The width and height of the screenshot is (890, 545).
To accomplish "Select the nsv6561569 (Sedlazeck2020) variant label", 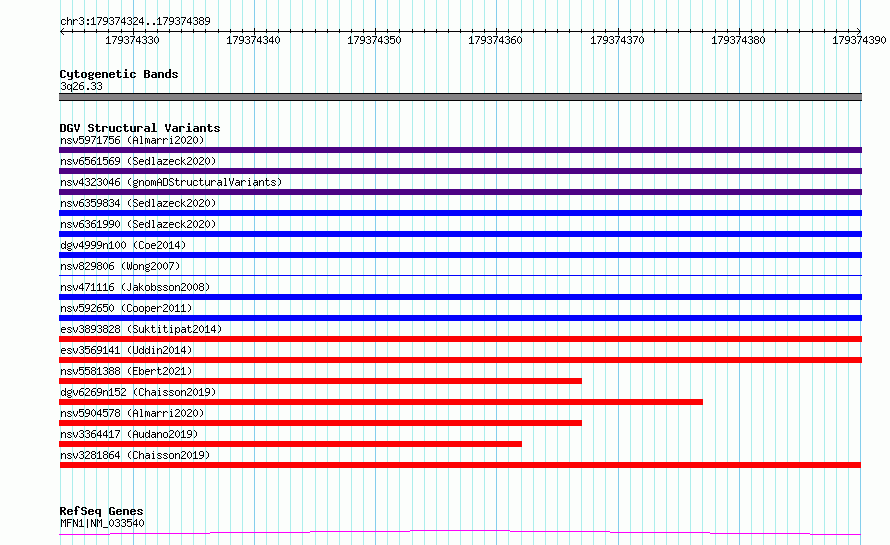I will pos(138,161).
